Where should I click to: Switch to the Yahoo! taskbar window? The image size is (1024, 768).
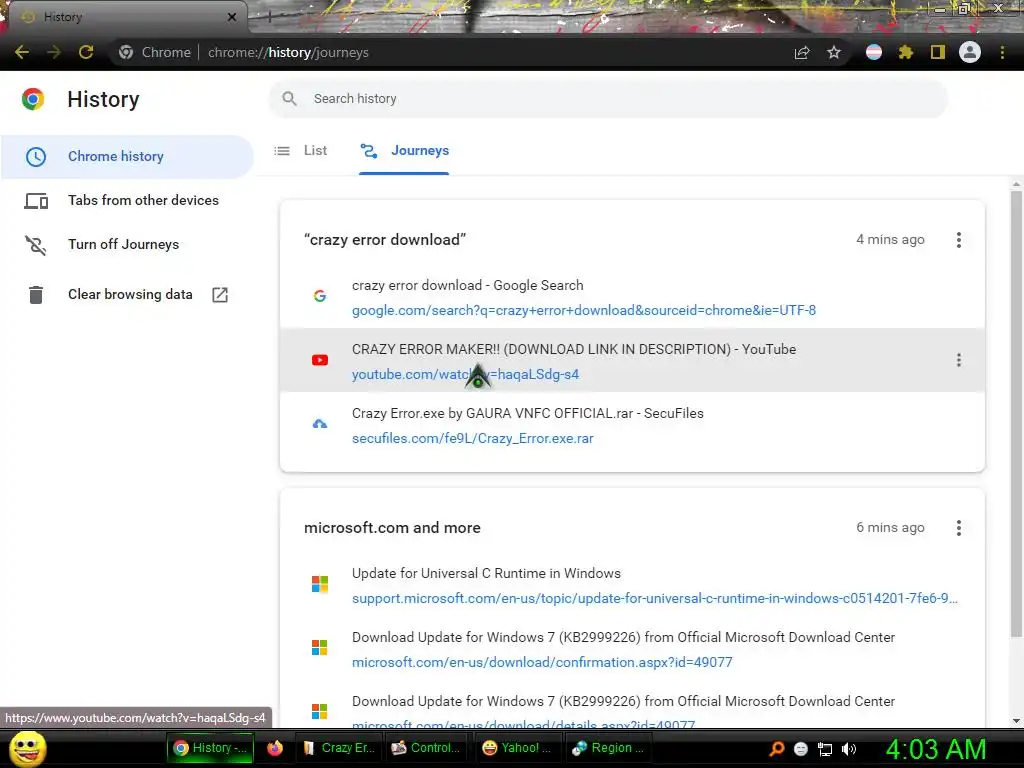click(x=518, y=748)
